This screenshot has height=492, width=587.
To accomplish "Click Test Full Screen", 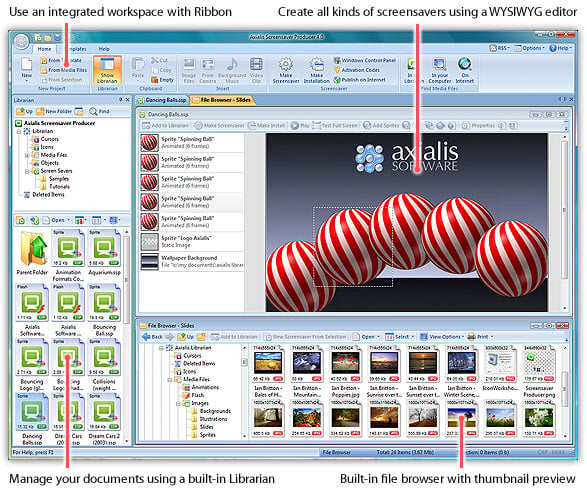I will 335,126.
